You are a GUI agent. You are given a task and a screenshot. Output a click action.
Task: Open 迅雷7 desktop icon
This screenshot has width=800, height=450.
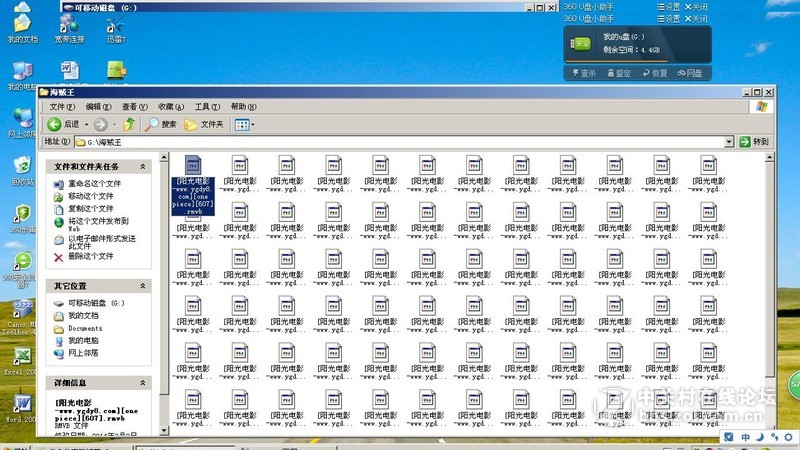point(116,29)
